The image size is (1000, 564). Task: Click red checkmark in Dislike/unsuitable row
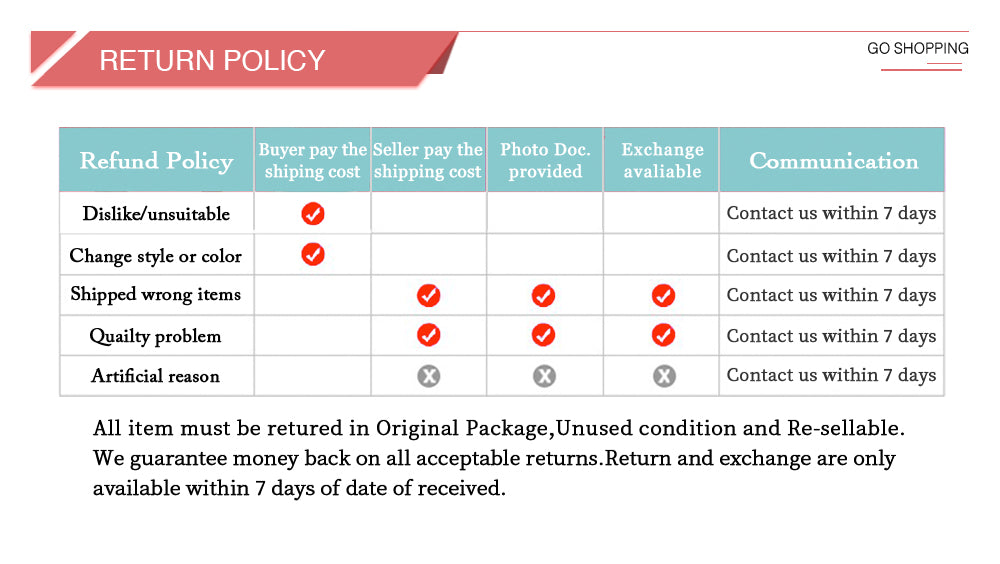(313, 214)
